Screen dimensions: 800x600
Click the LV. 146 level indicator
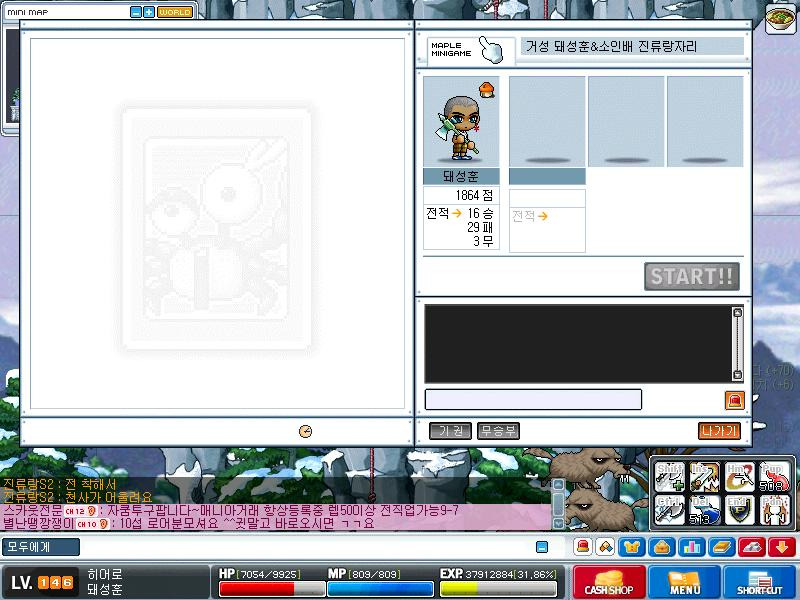42,583
